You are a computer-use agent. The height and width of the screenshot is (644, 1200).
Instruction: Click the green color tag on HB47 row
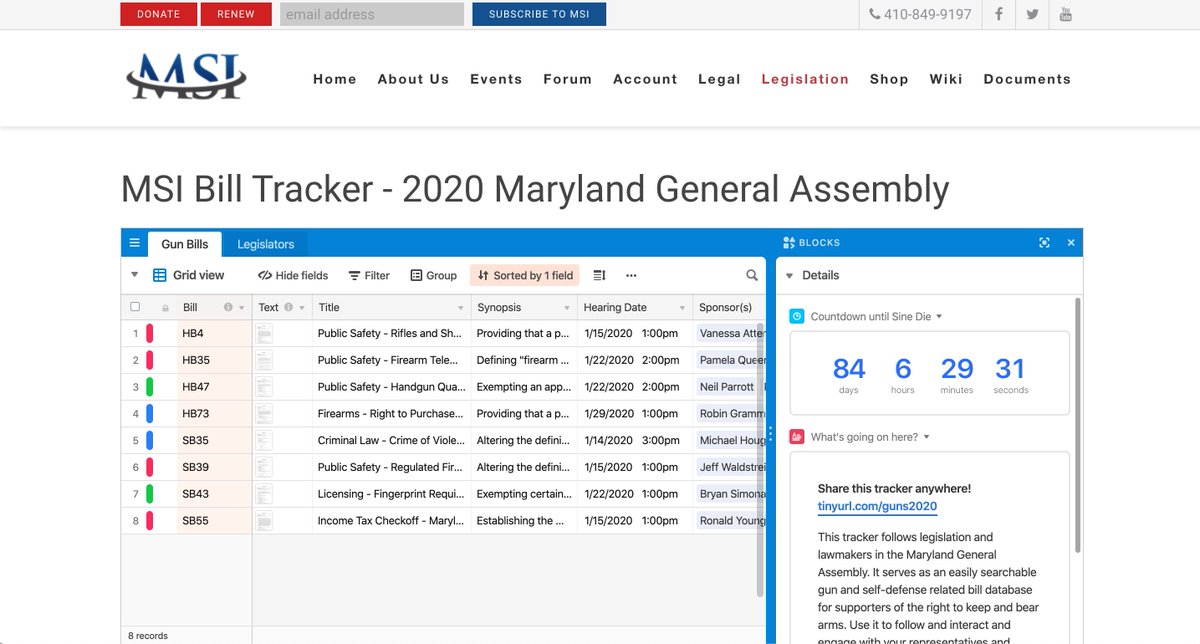150,387
